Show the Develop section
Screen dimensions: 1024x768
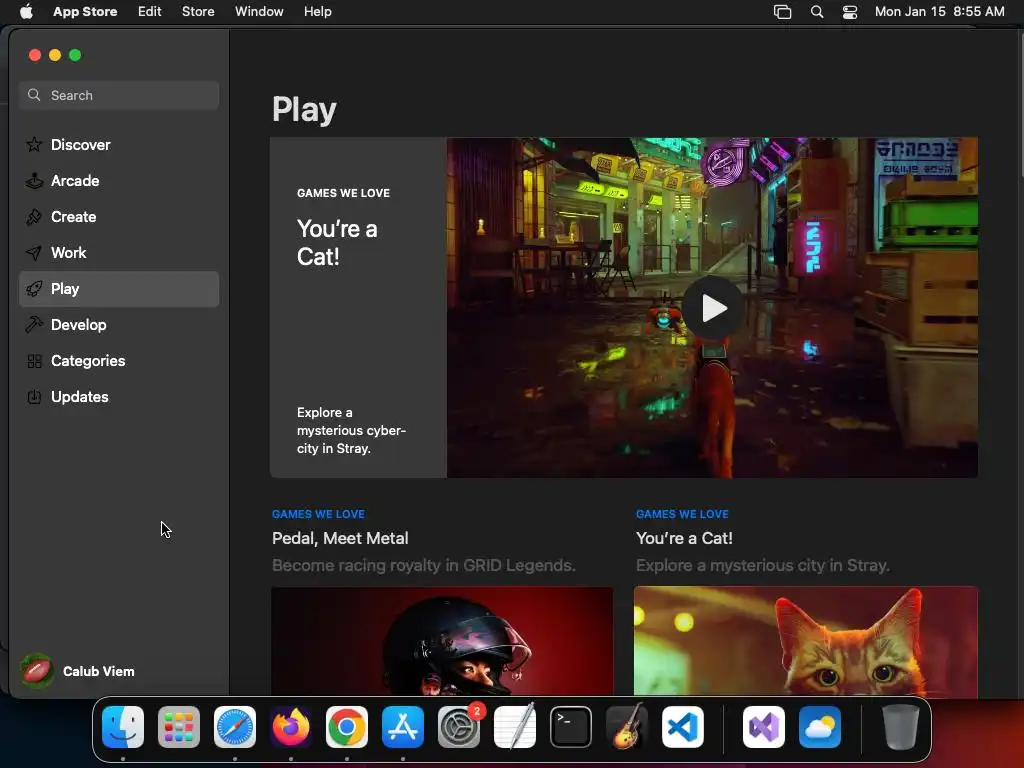pyautogui.click(x=119, y=325)
